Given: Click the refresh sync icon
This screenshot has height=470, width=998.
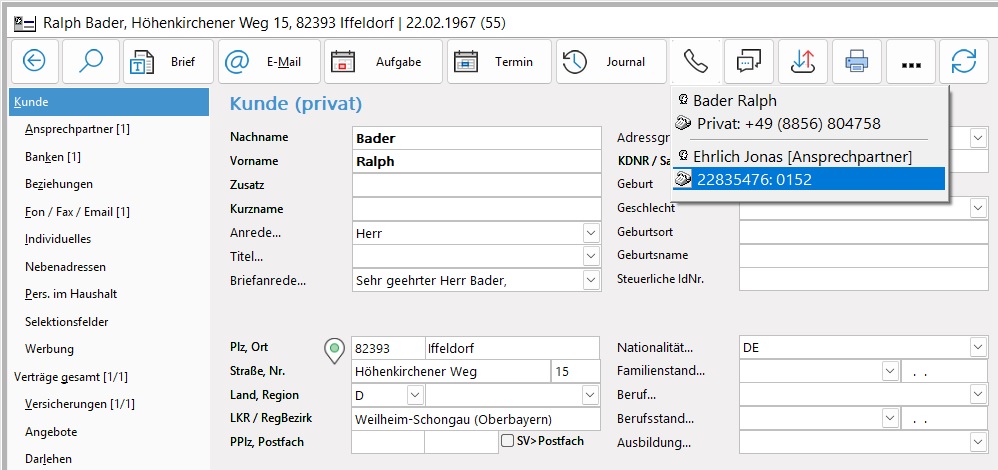Looking at the screenshot, I should pos(964,62).
